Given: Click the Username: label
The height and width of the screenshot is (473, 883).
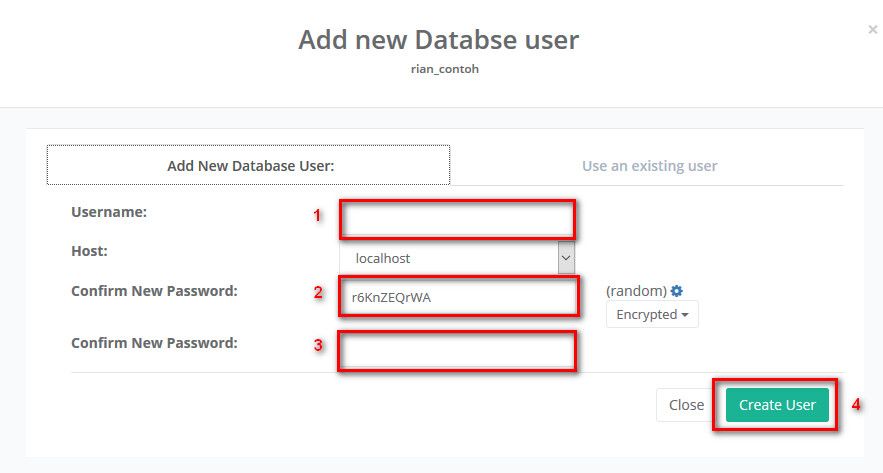Looking at the screenshot, I should click(x=109, y=212).
